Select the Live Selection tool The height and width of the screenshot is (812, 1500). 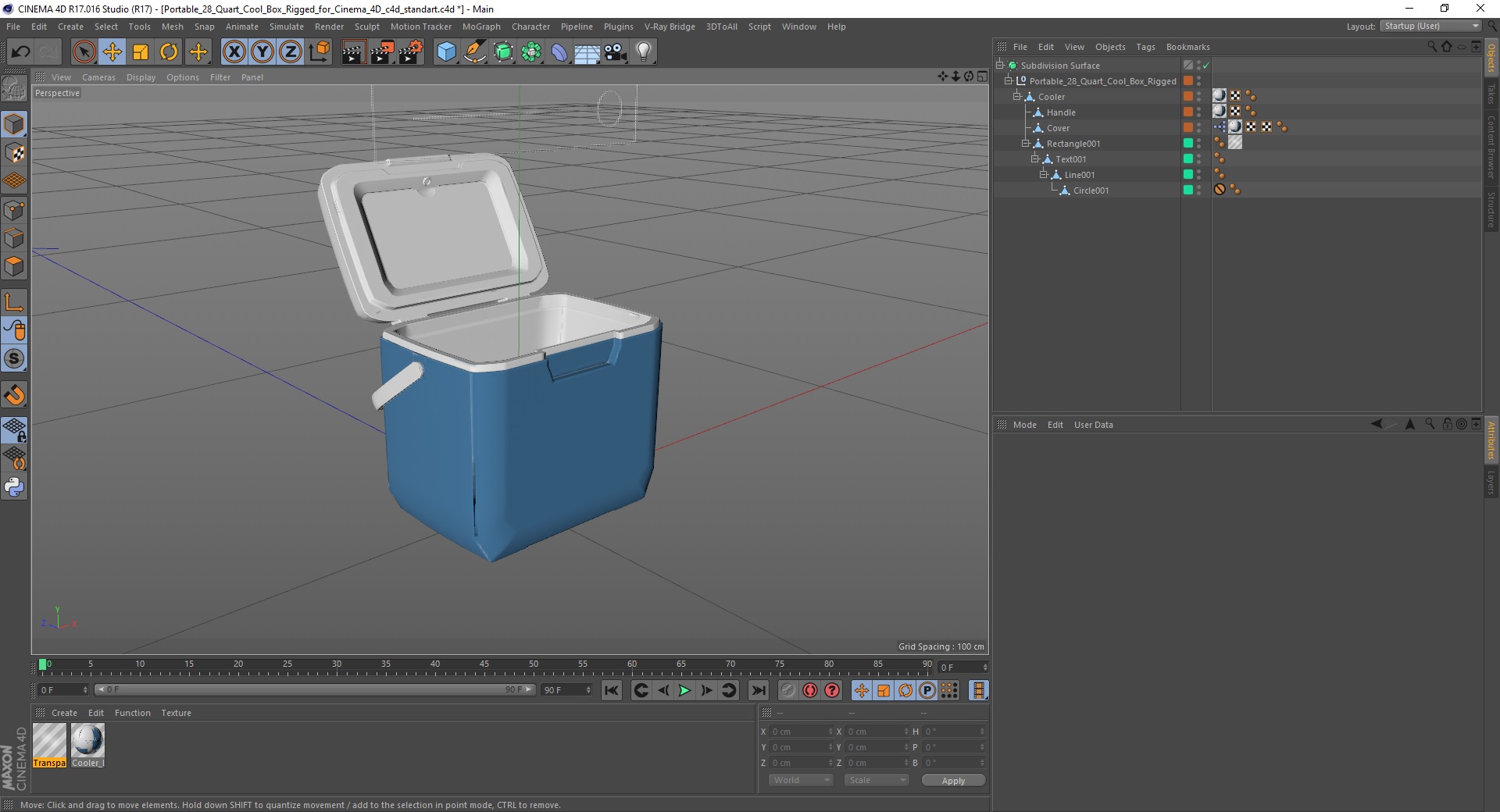pyautogui.click(x=84, y=52)
